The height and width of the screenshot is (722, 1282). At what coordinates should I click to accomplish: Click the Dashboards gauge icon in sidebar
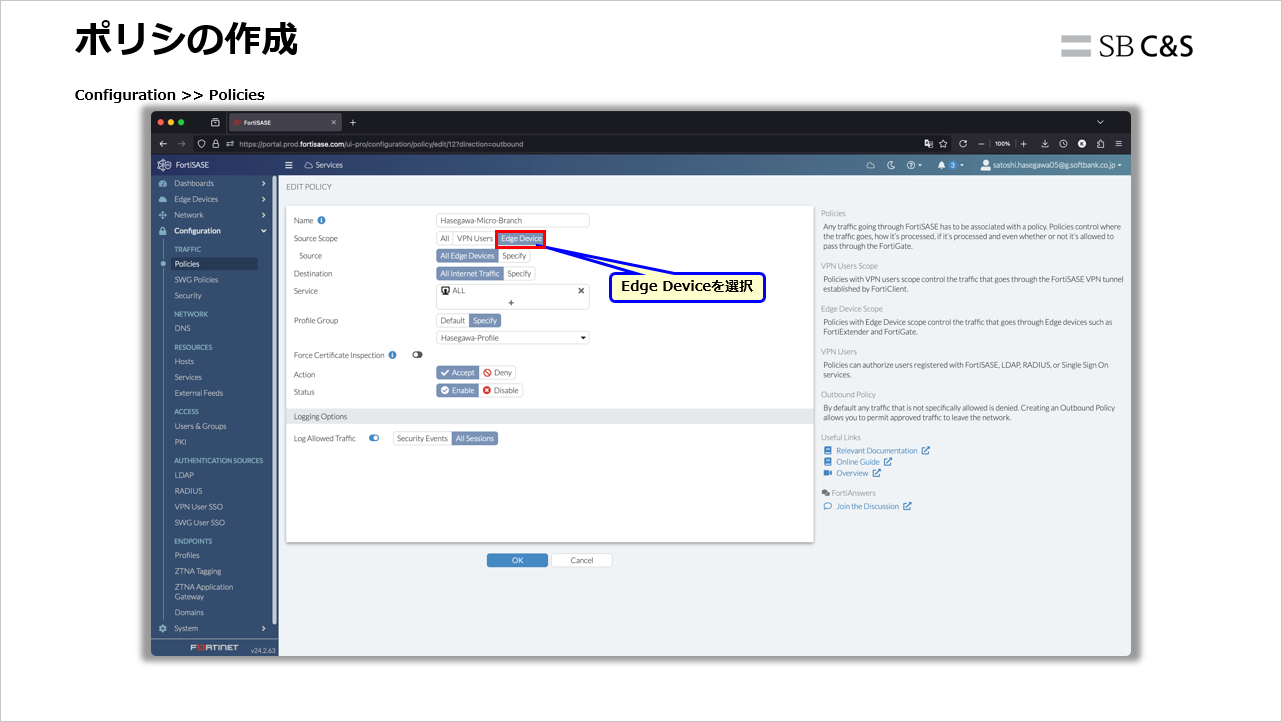pyautogui.click(x=163, y=183)
